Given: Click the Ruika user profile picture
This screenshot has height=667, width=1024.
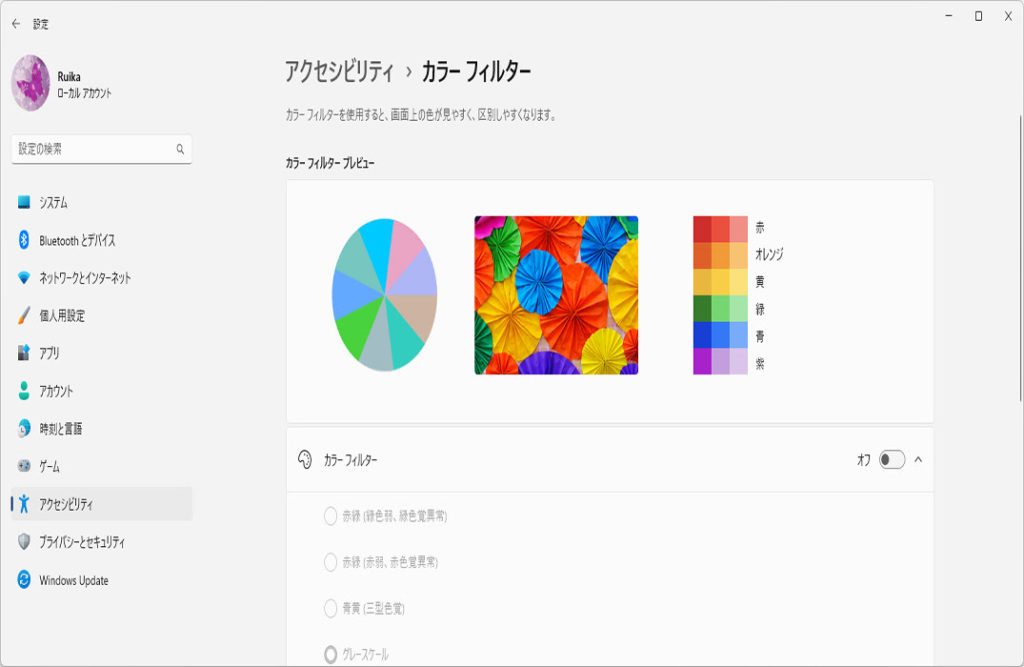Looking at the screenshot, I should point(30,83).
